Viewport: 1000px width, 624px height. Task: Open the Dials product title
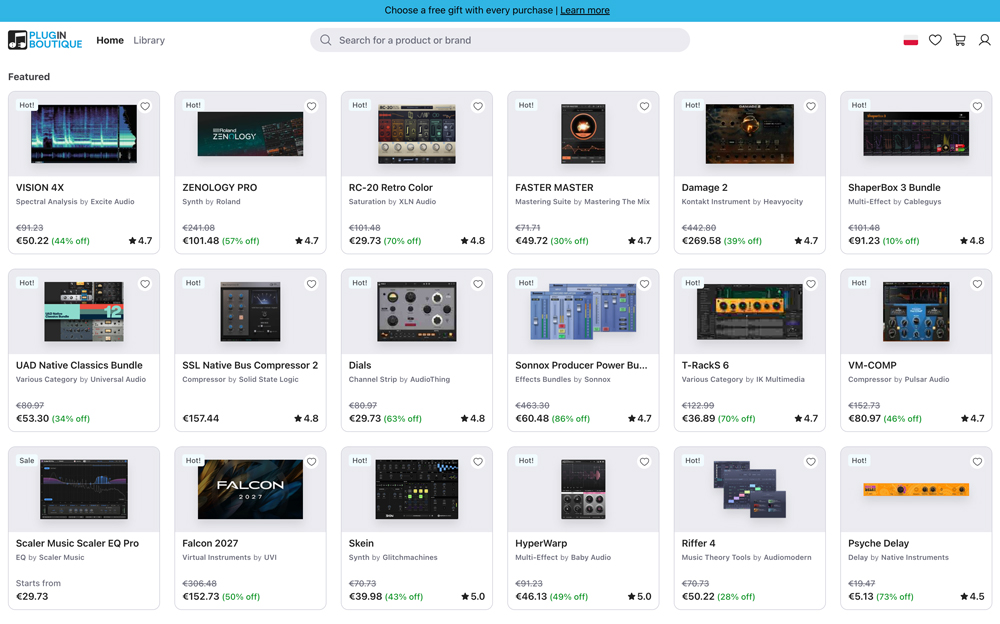[x=360, y=365]
